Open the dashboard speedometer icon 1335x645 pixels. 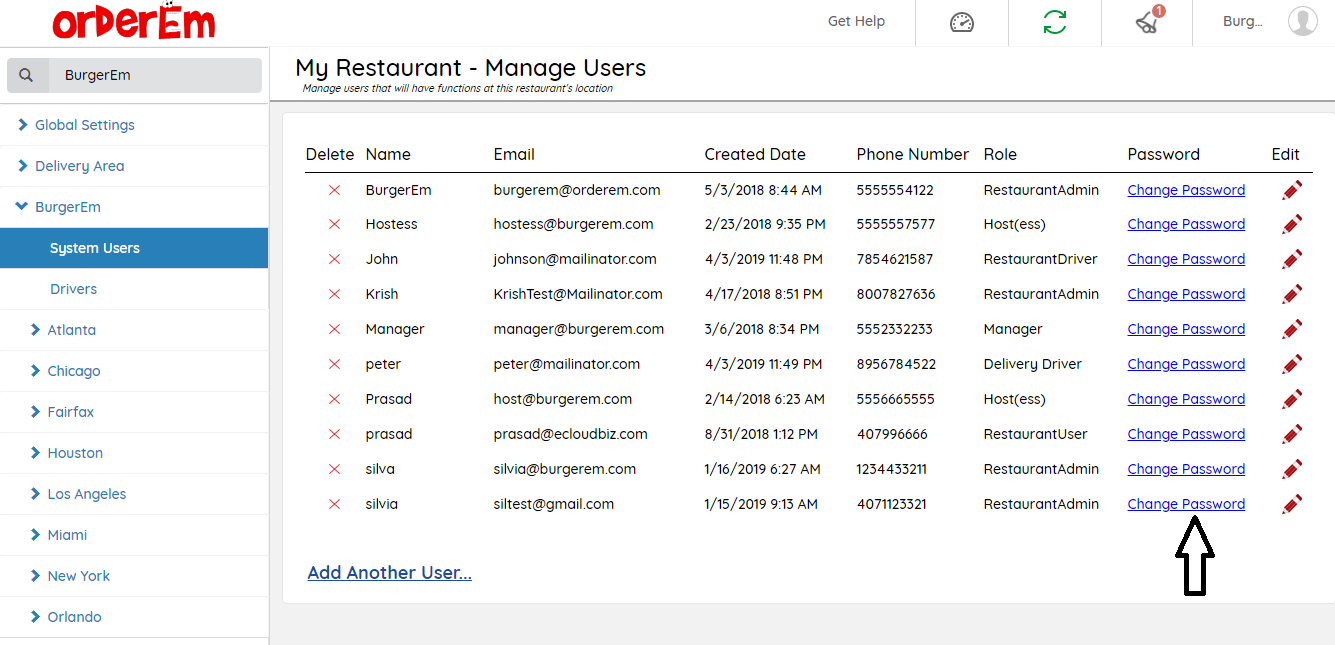coord(961,22)
